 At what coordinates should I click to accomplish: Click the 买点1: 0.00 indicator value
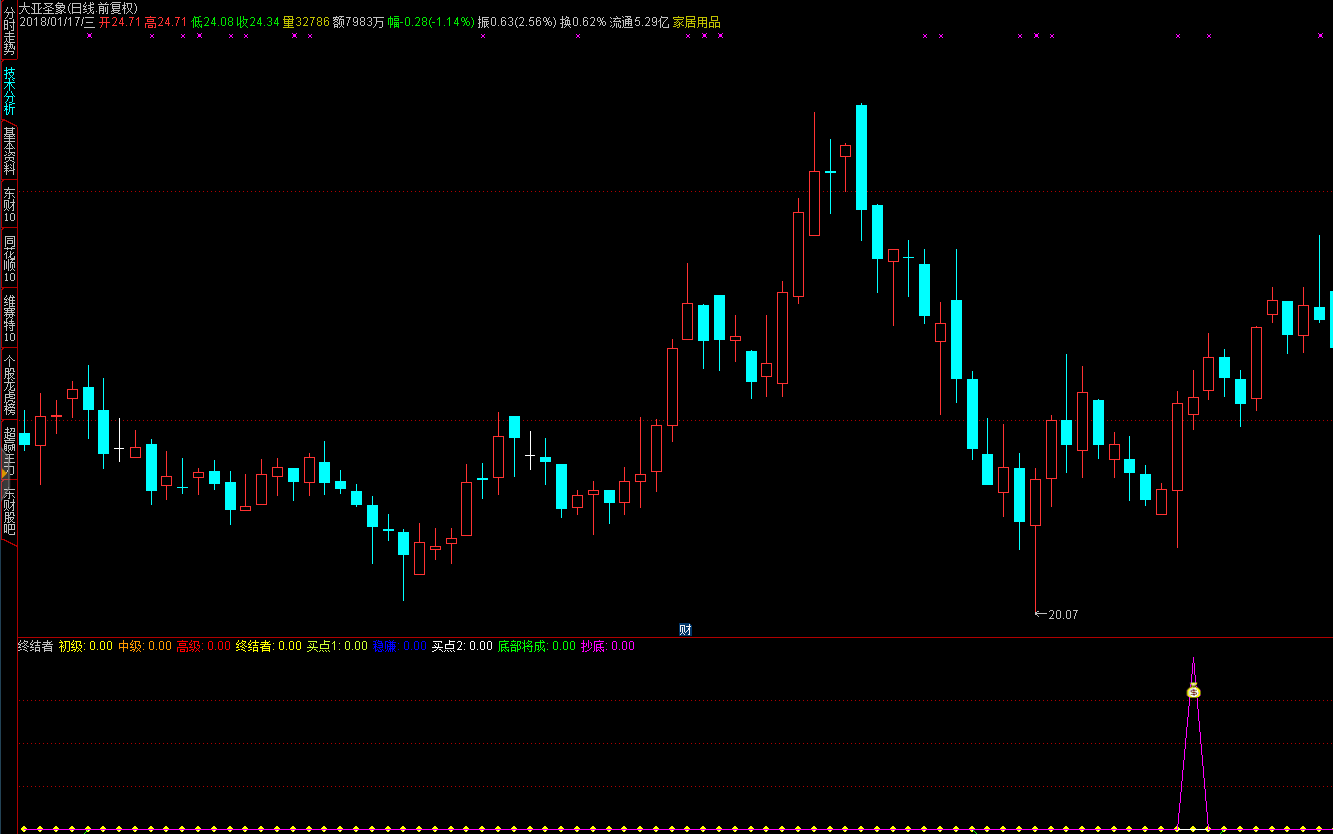pyautogui.click(x=337, y=646)
